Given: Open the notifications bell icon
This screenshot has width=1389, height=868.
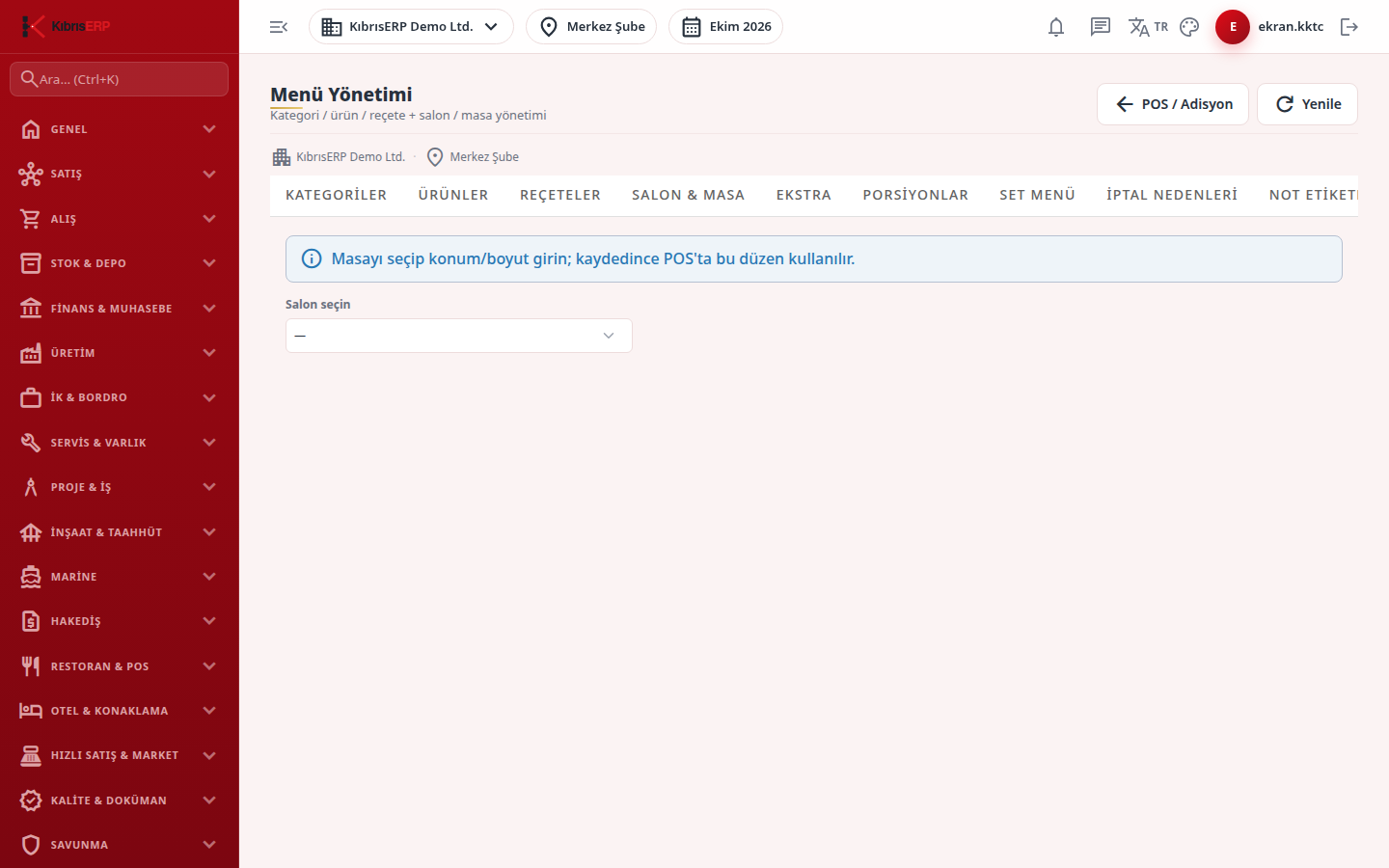Looking at the screenshot, I should coord(1056,27).
